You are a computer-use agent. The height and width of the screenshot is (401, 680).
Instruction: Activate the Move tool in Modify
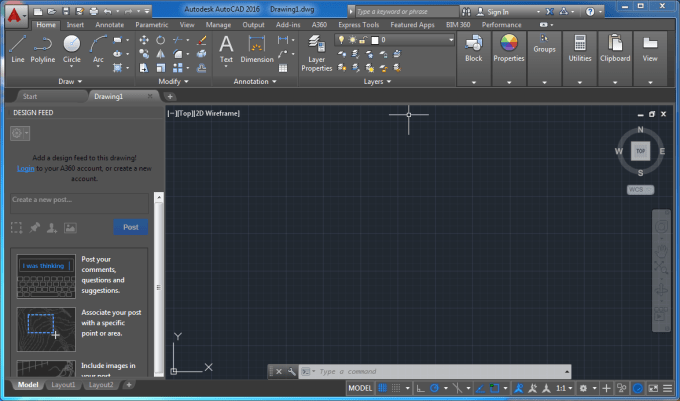click(144, 40)
